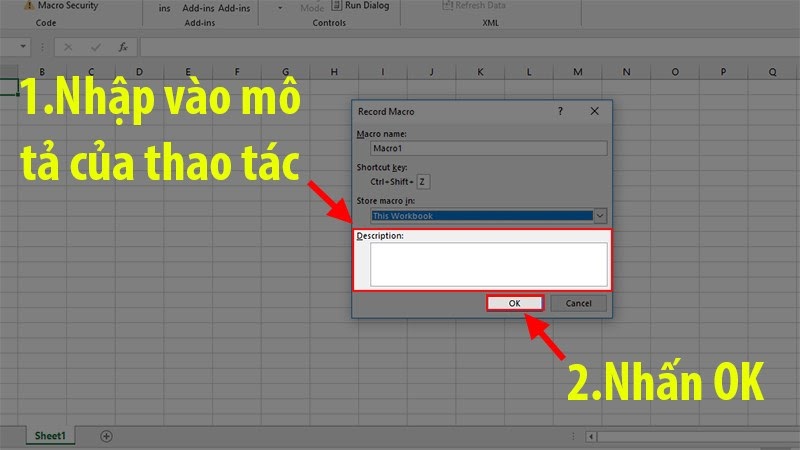Click the Macro Security warning icon
The height and width of the screenshot is (450, 800).
29,6
